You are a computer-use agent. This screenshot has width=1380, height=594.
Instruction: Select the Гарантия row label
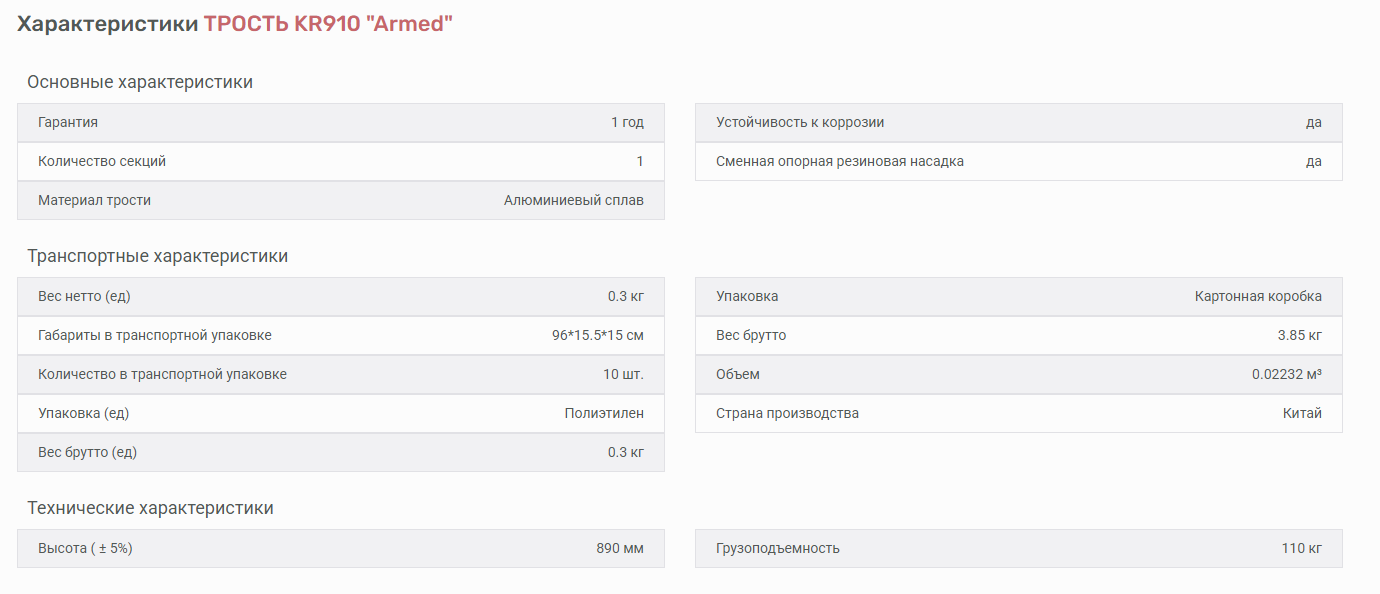[68, 122]
